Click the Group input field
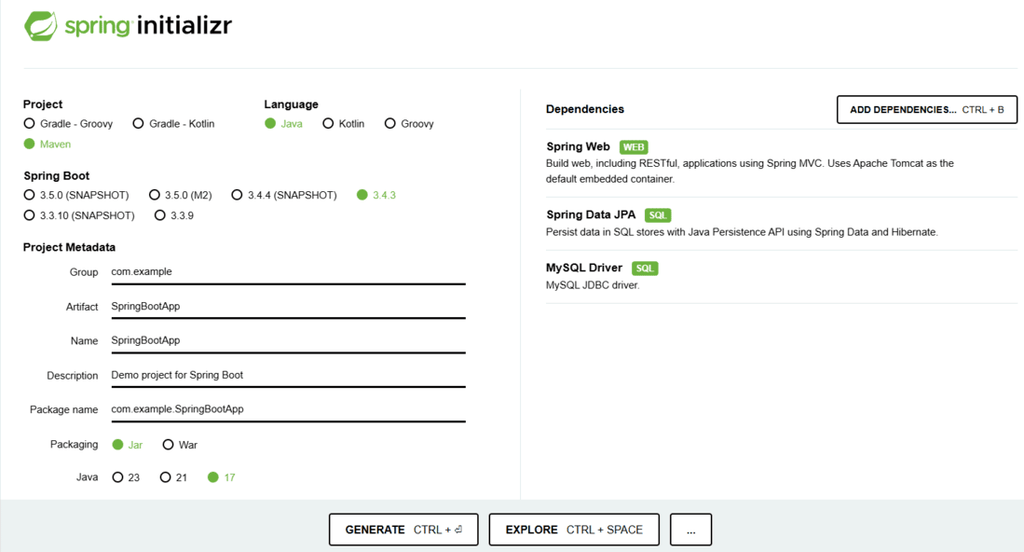This screenshot has width=1024, height=552. (x=288, y=272)
